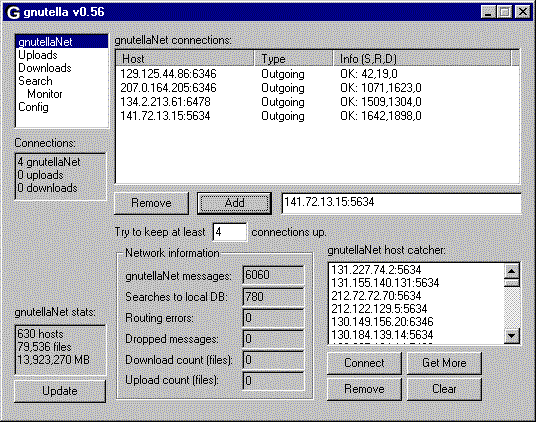Click the 0 downloads status line
The width and height of the screenshot is (536, 422).
pyautogui.click(x=47, y=188)
